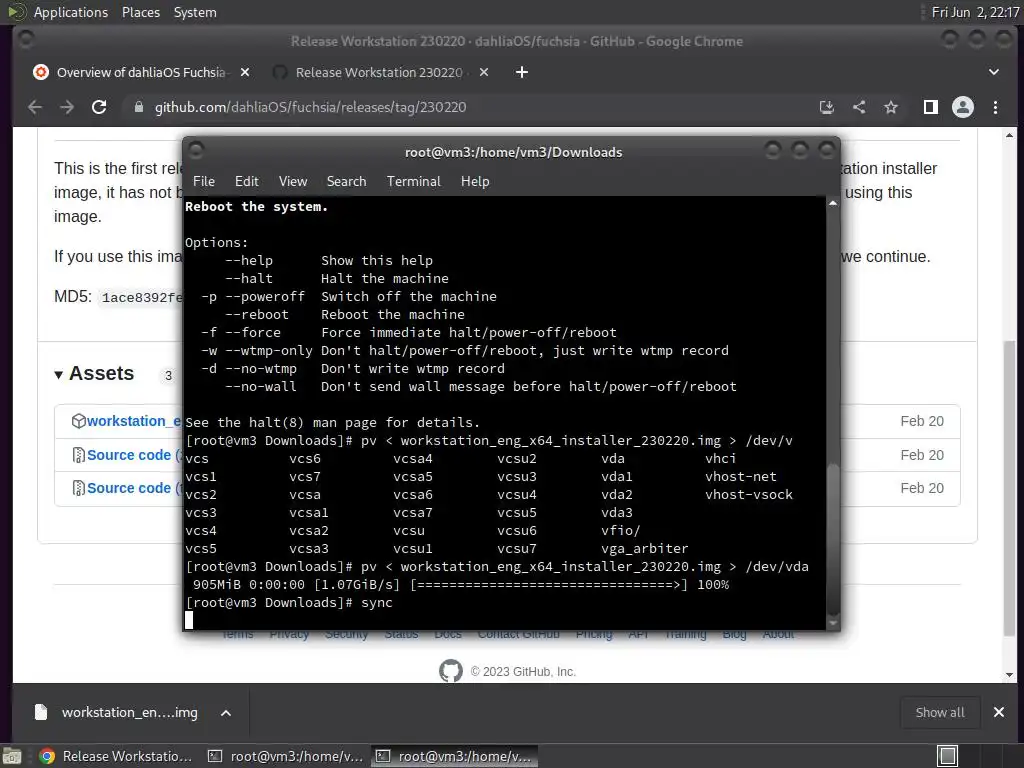Screen dimensions: 1024x768
Task: Close the Release Workstation 230220 tab
Action: click(484, 72)
